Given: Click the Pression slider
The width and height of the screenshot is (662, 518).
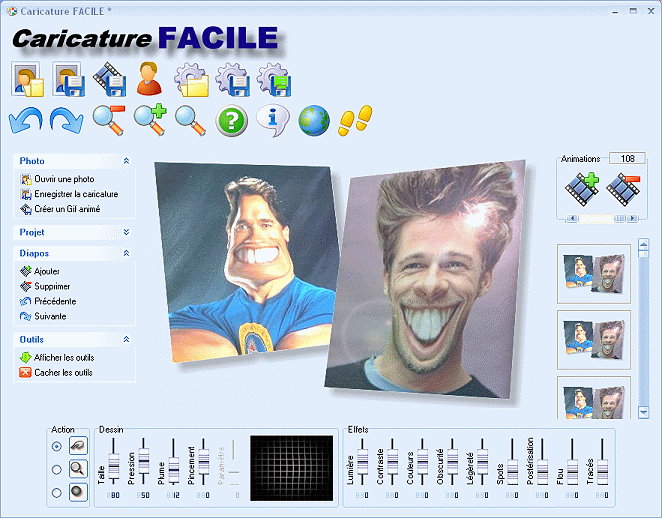Looking at the screenshot, I should tap(144, 461).
